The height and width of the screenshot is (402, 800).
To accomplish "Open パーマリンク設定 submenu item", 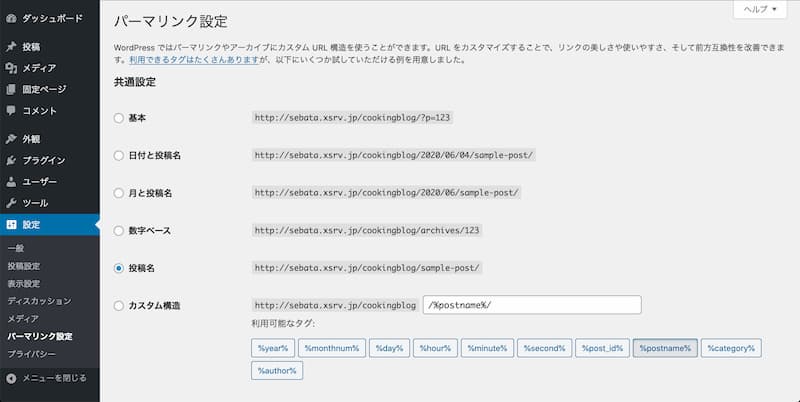I will tap(40, 336).
